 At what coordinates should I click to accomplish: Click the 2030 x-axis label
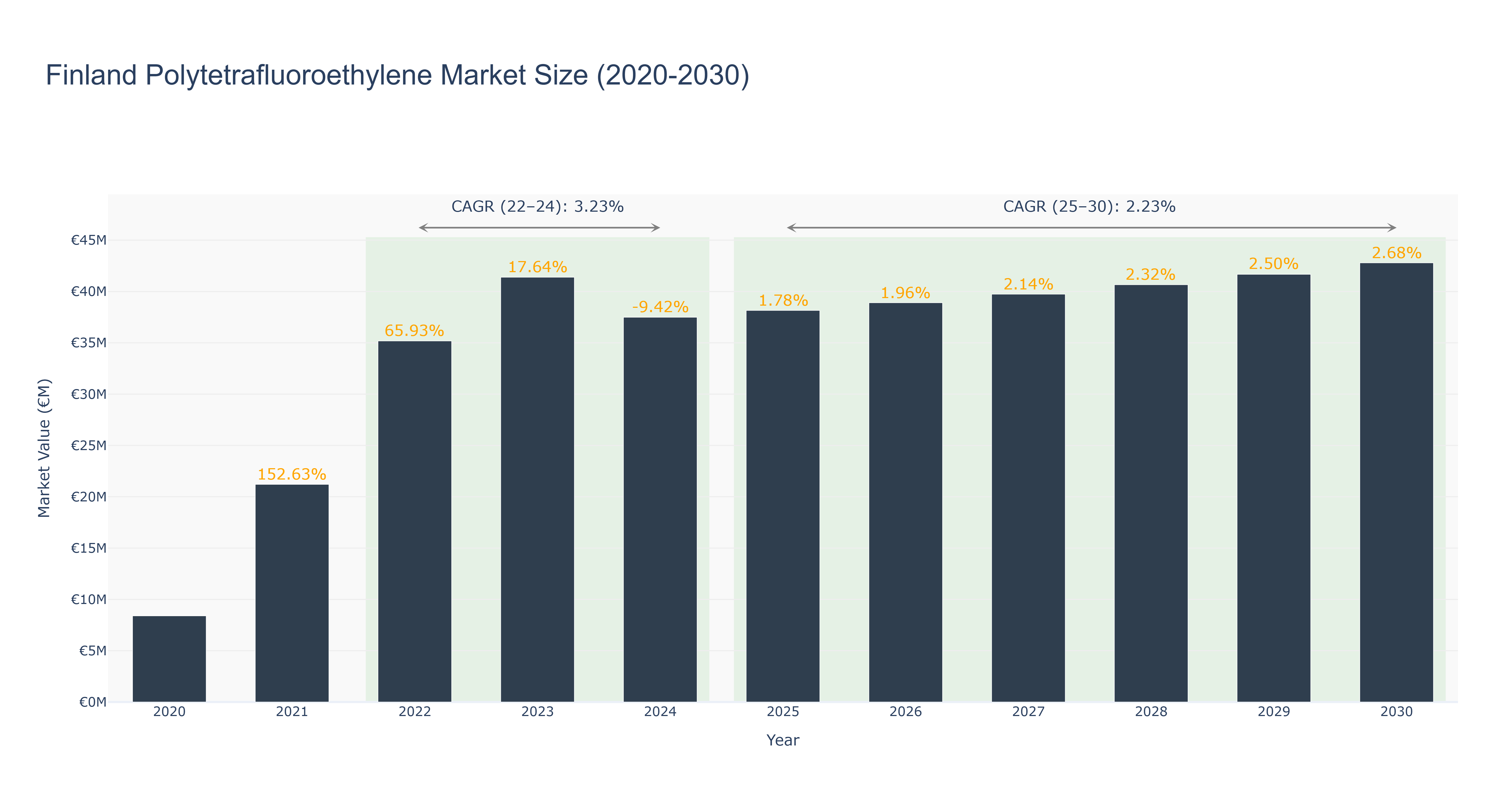(x=1396, y=712)
